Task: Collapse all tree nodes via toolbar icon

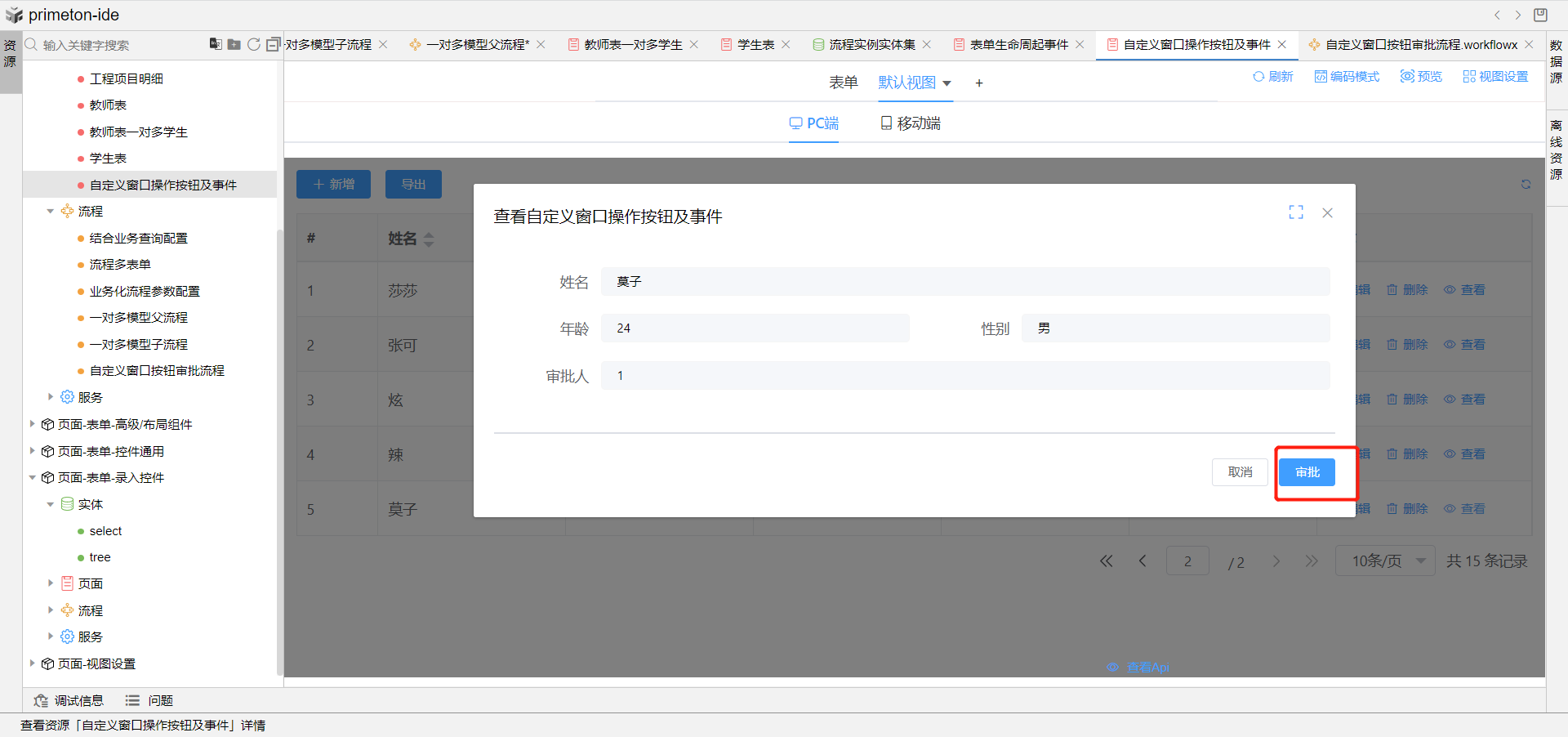Action: click(273, 44)
